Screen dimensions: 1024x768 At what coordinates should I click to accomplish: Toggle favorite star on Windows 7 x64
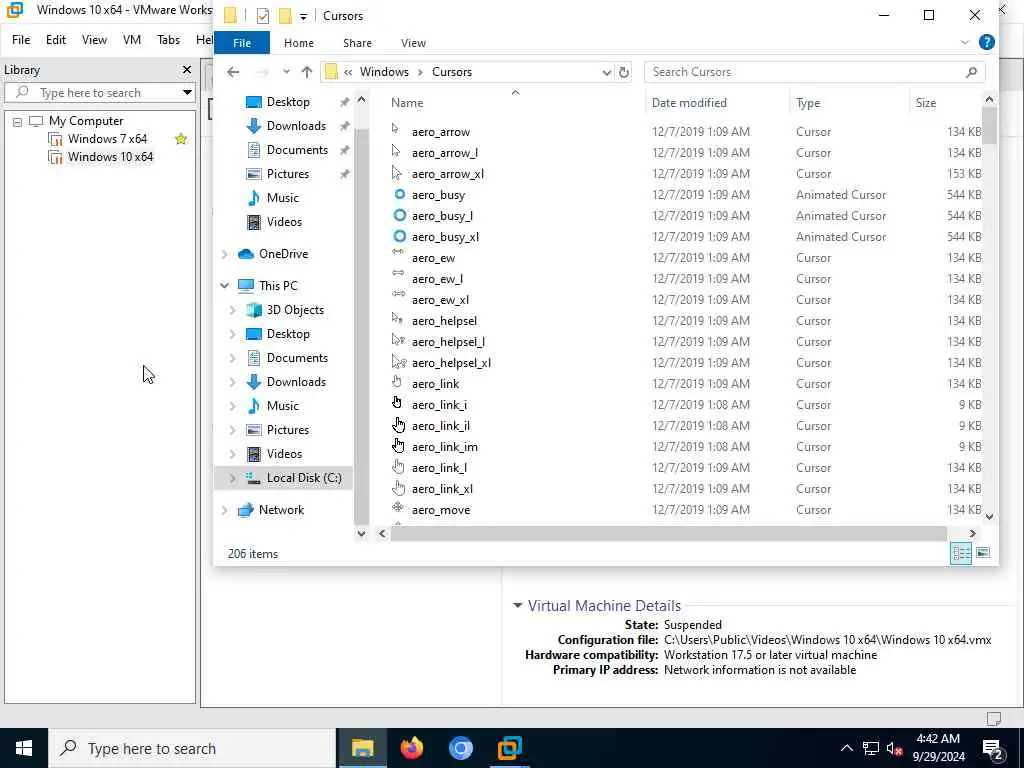(181, 138)
